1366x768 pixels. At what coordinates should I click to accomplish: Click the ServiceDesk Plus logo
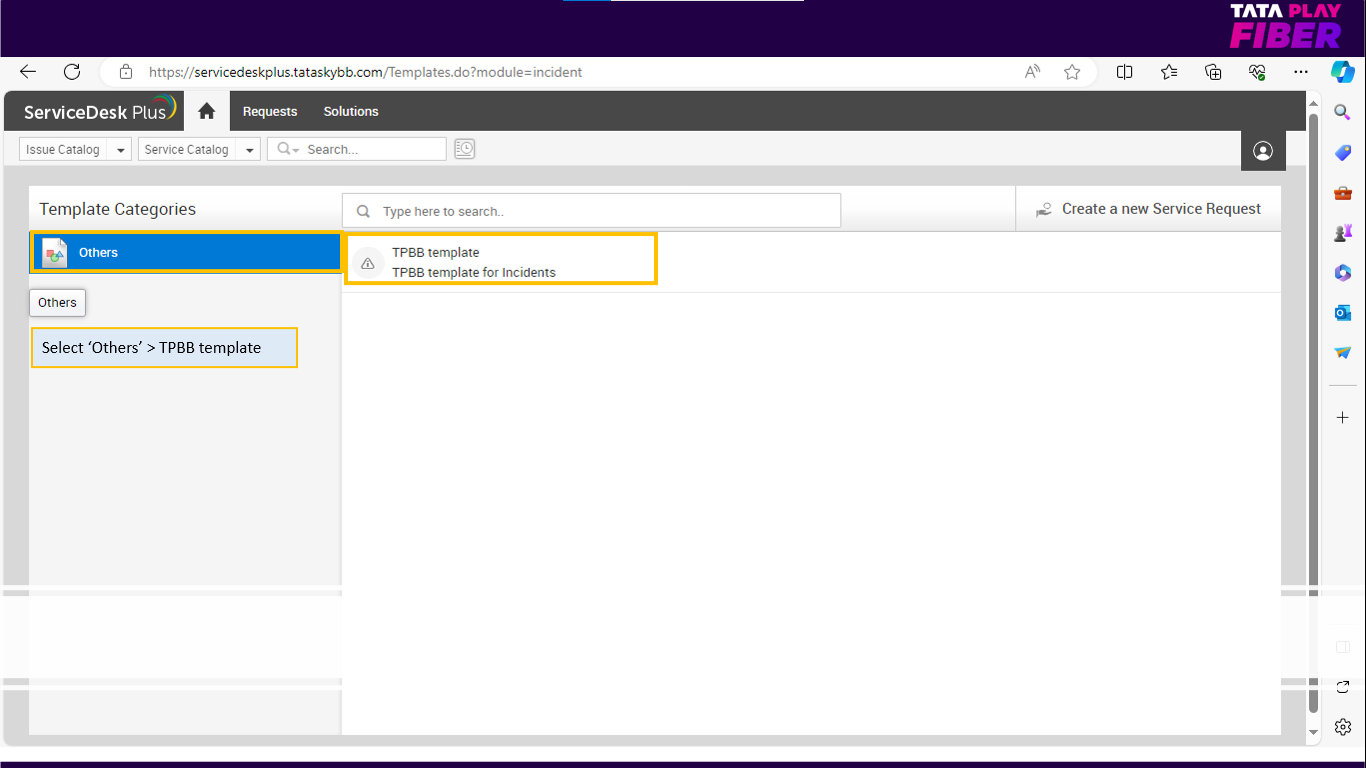coord(100,111)
